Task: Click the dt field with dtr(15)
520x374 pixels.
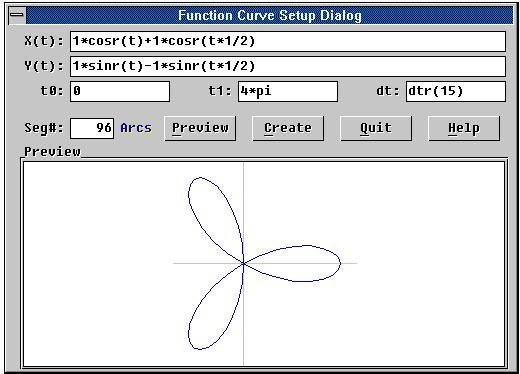Action: tap(456, 91)
